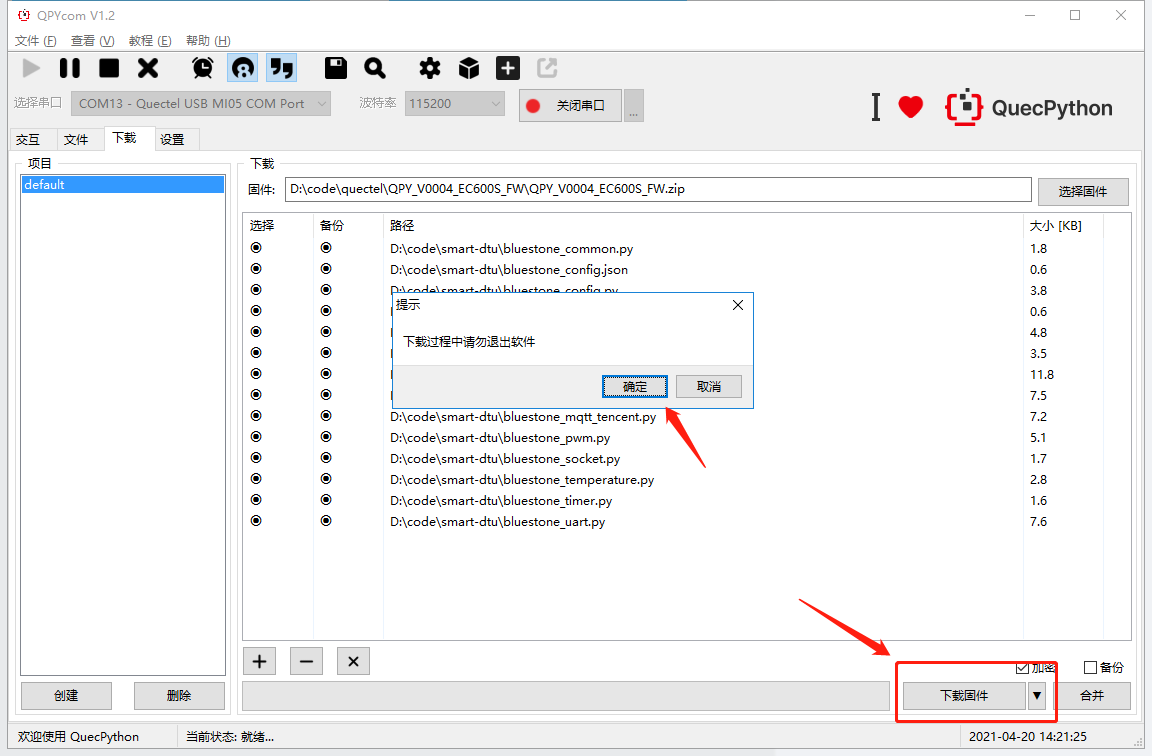Expand the 下载固件 dropdown arrow
1152x756 pixels.
[x=1036, y=695]
